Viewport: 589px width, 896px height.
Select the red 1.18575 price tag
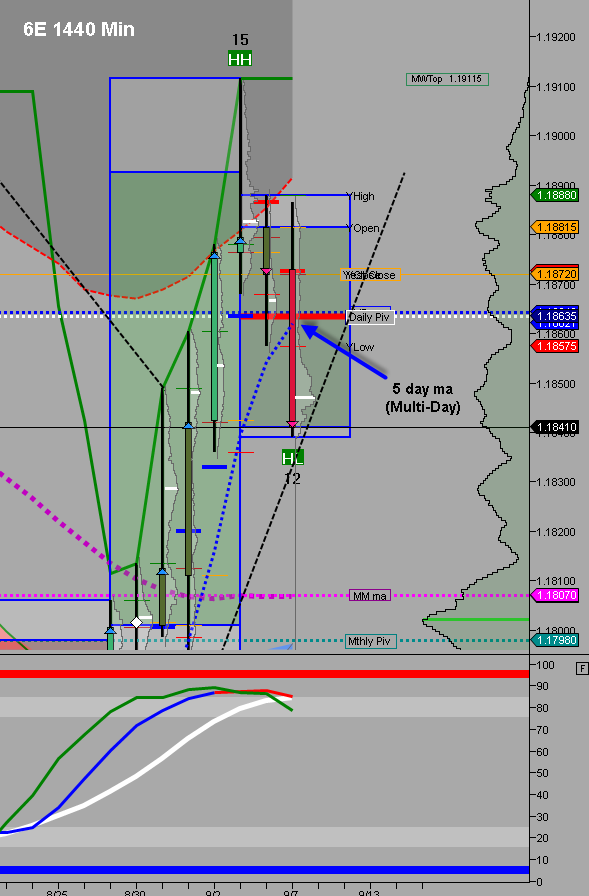[555, 346]
